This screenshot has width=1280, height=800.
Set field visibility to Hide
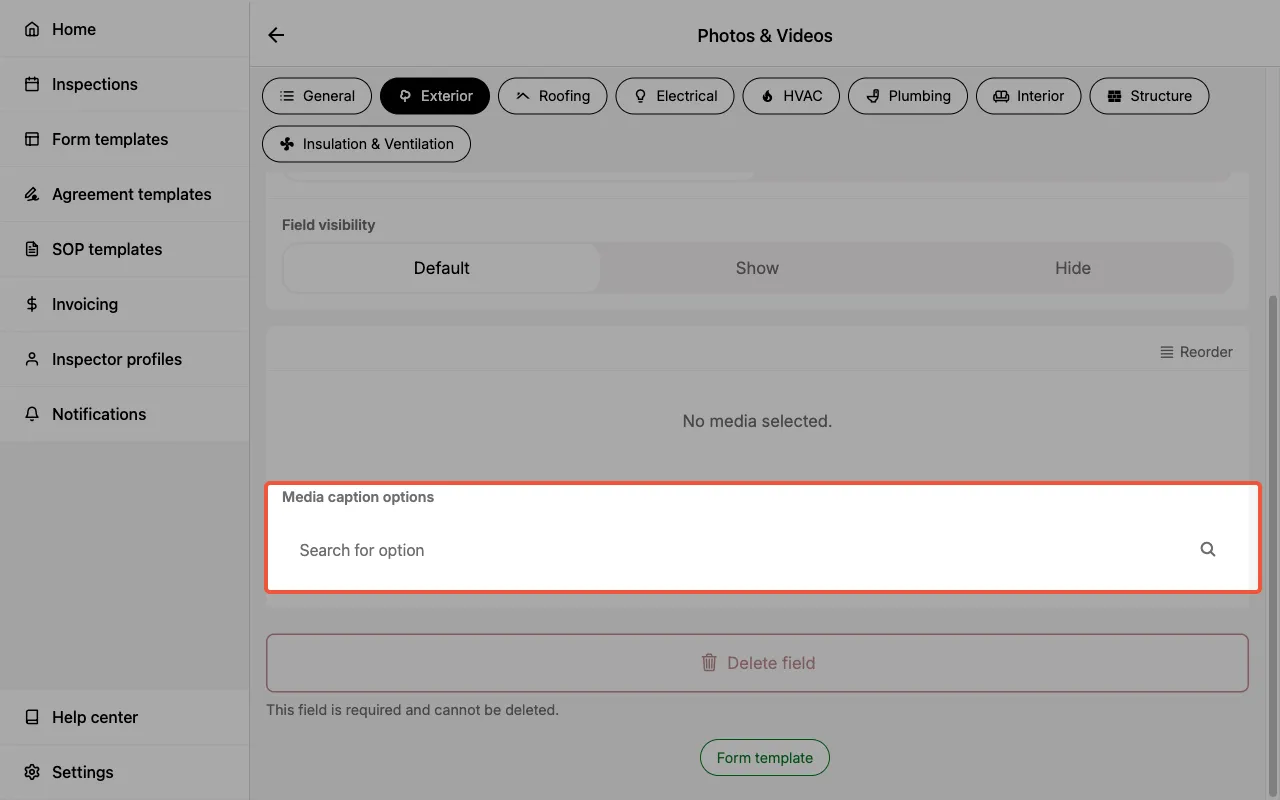pos(1073,268)
